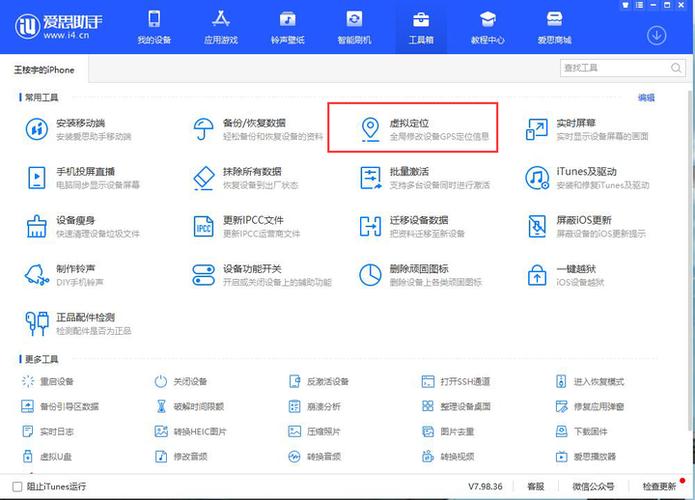Click into the 查找工具 search field

click(615, 68)
